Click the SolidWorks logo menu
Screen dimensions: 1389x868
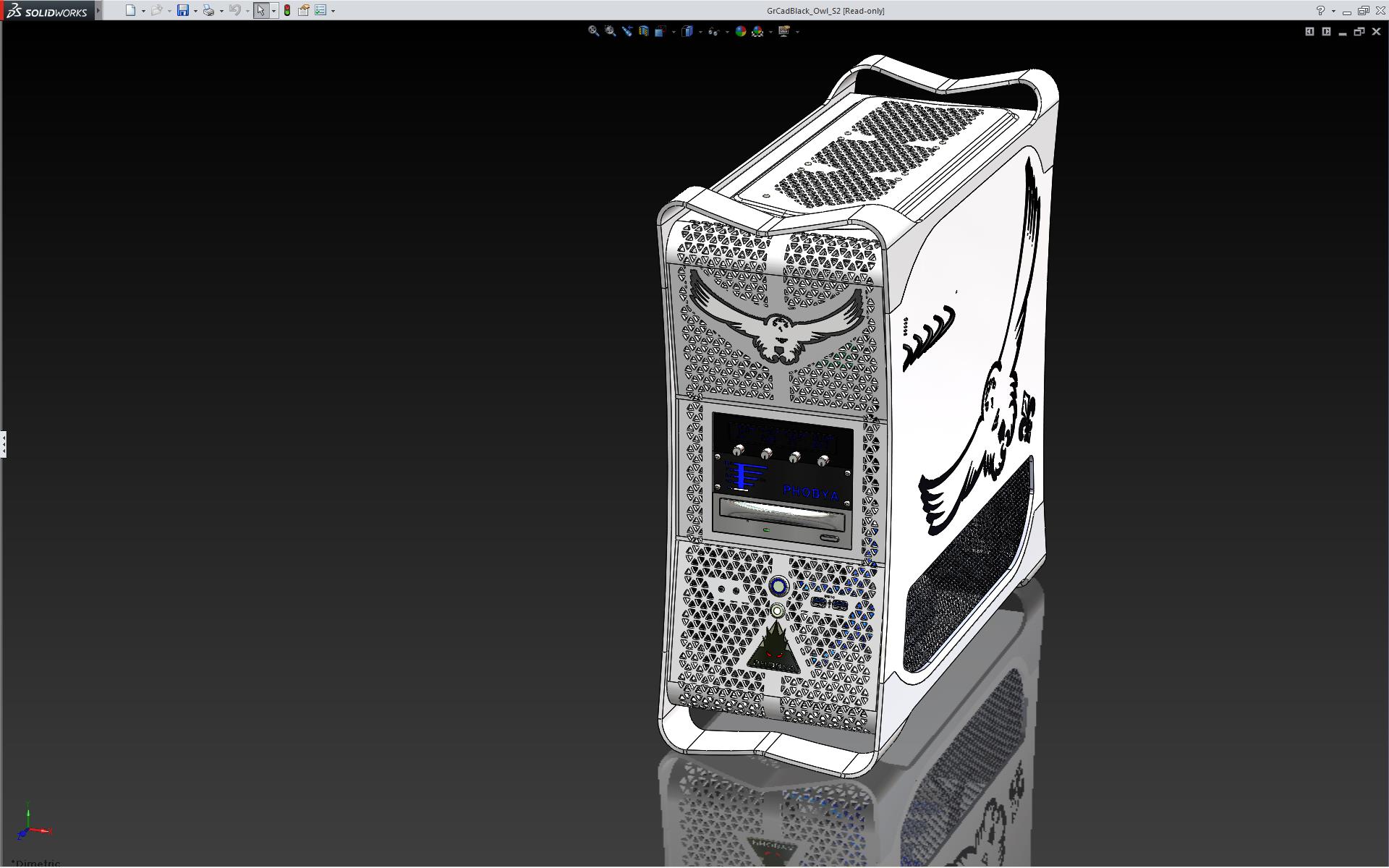click(47, 10)
